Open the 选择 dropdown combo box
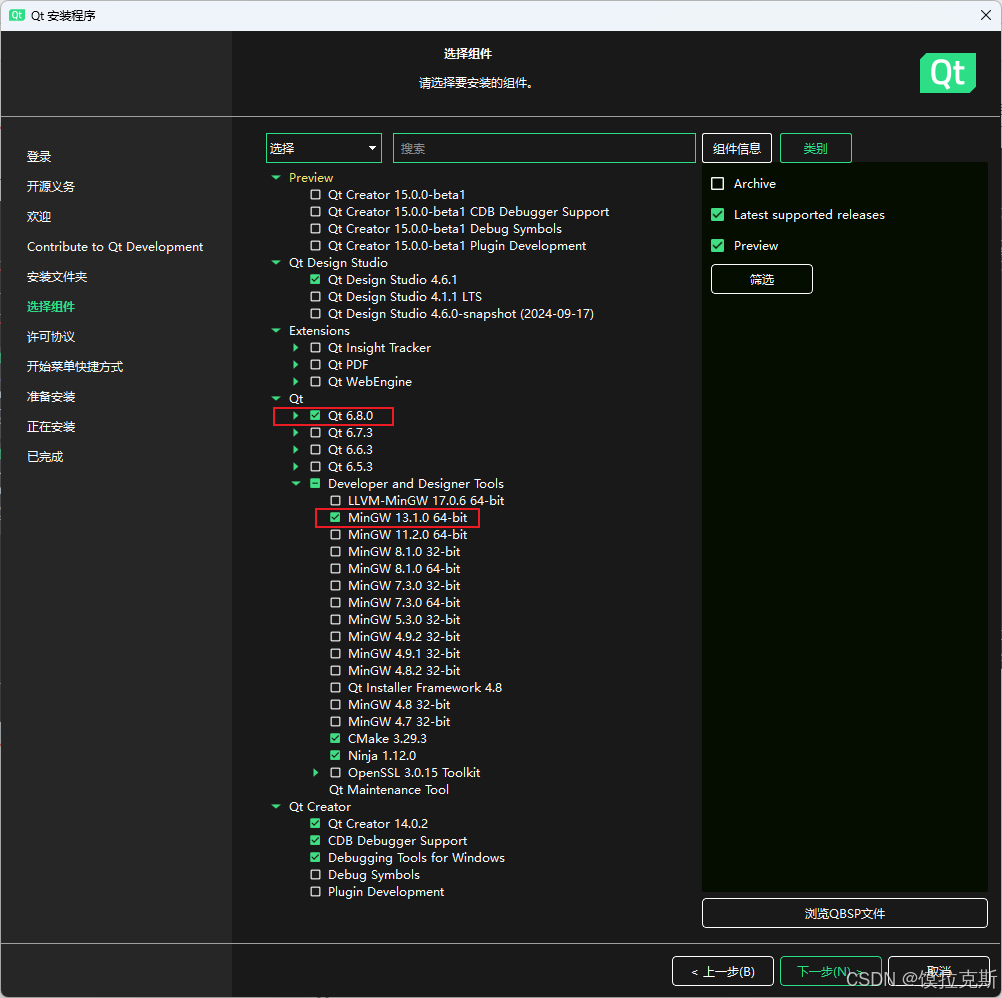The image size is (1002, 998). pyautogui.click(x=324, y=148)
